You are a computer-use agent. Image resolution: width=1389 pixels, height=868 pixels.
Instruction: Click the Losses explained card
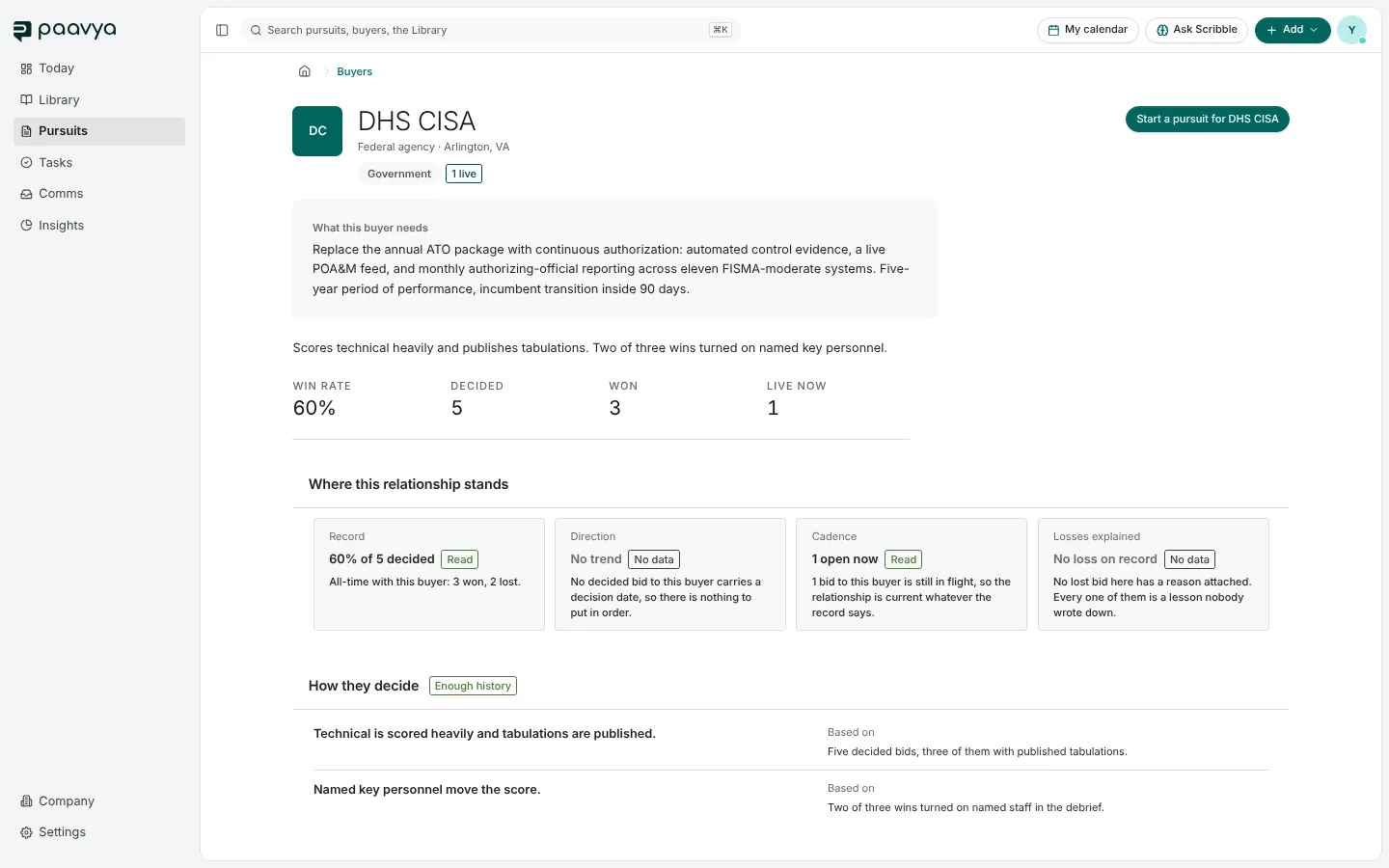click(1154, 575)
